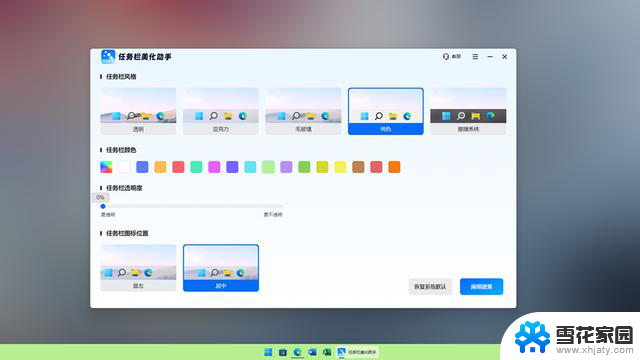
Task: Pick the magenta pink color swatch
Action: pyautogui.click(x=214, y=167)
